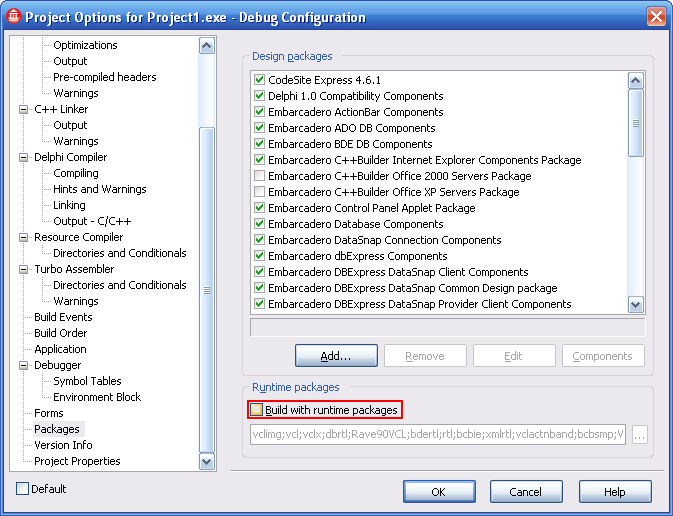Open the Forms page
The width and height of the screenshot is (673, 516).
tap(49, 413)
